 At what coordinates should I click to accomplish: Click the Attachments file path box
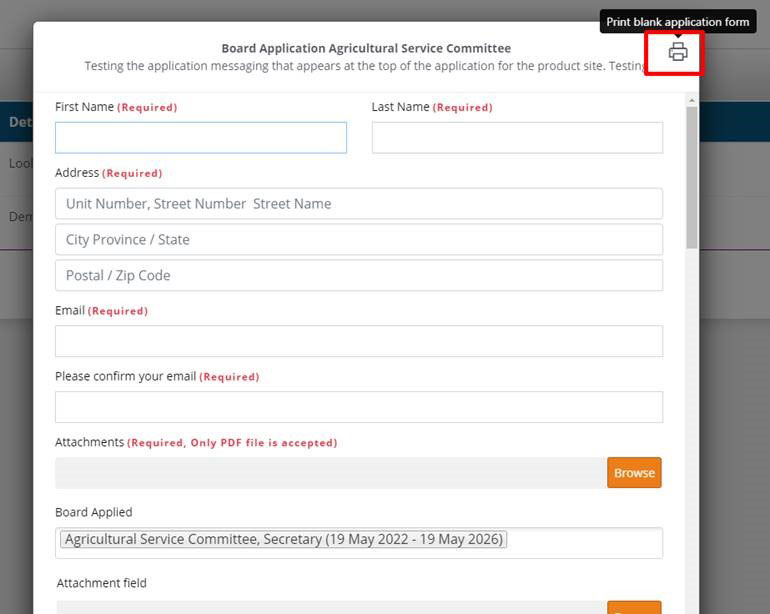(x=331, y=473)
